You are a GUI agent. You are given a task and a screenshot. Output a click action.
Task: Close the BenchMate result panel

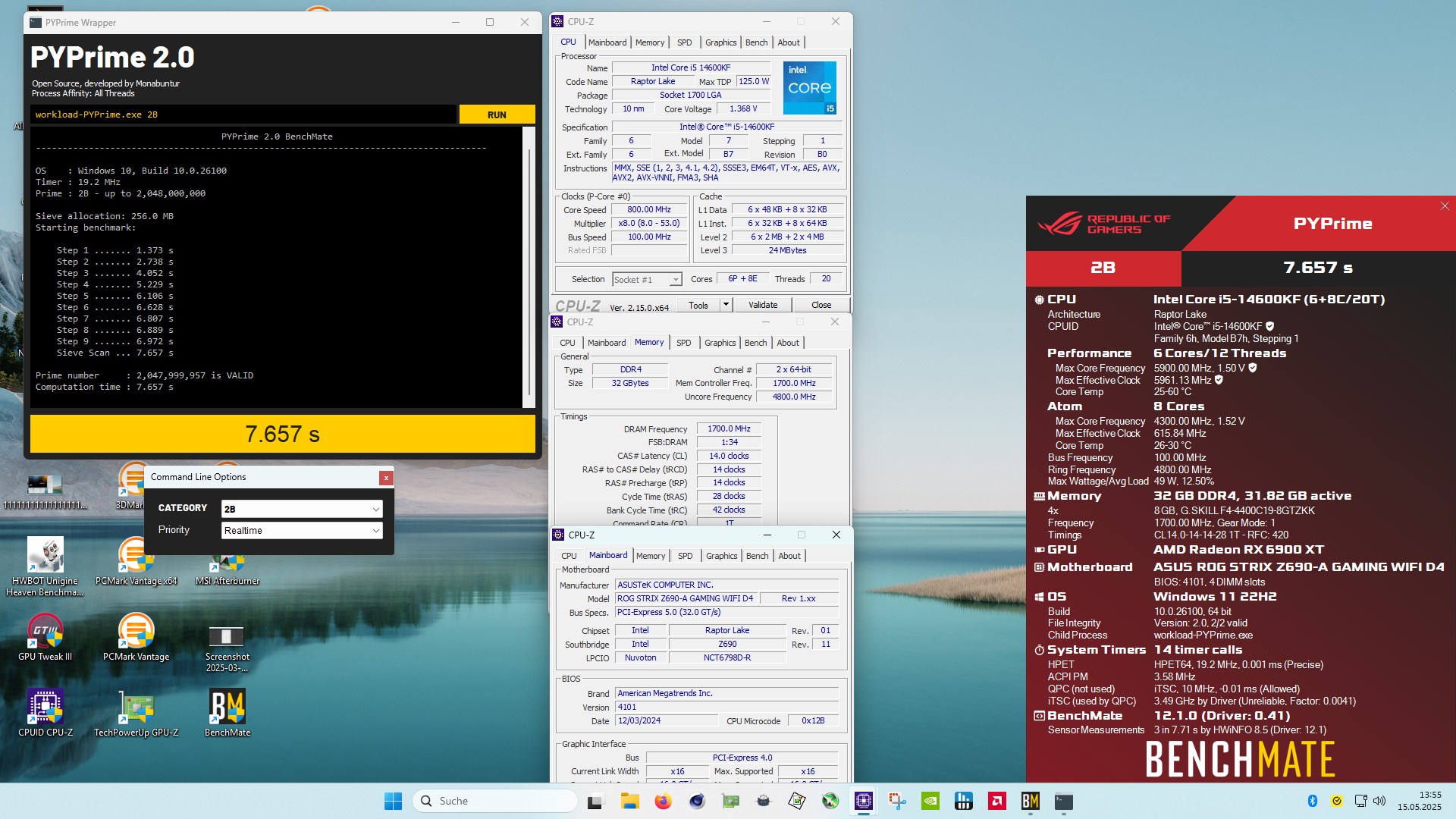click(x=1445, y=206)
